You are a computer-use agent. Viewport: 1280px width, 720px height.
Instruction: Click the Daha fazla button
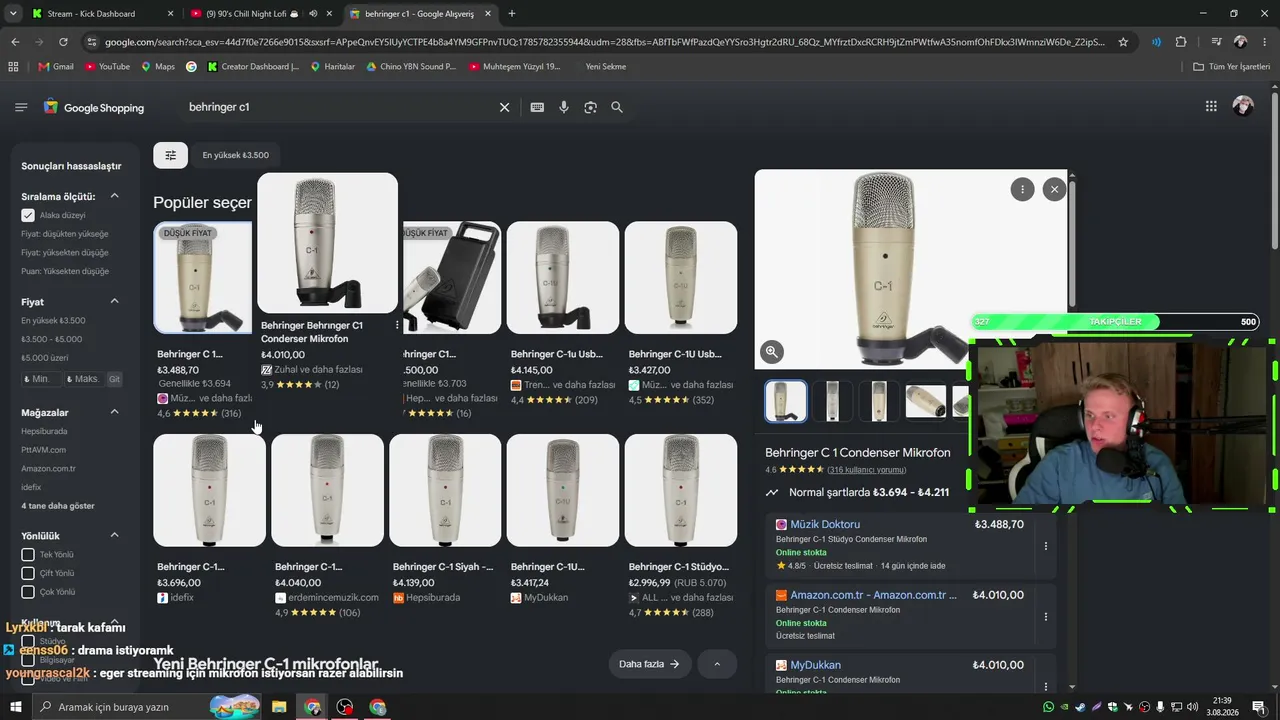tap(650, 664)
